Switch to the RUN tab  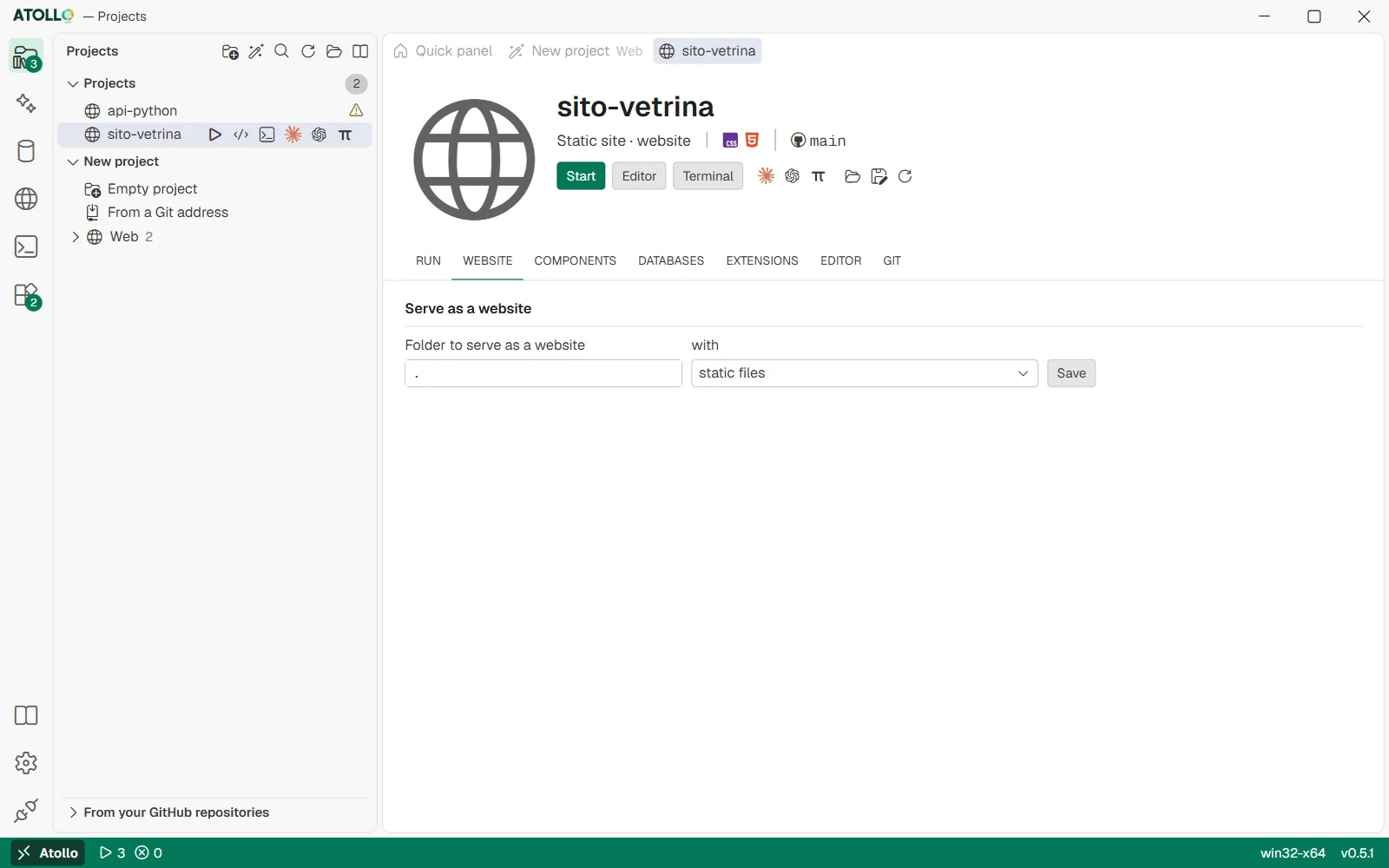click(x=428, y=260)
